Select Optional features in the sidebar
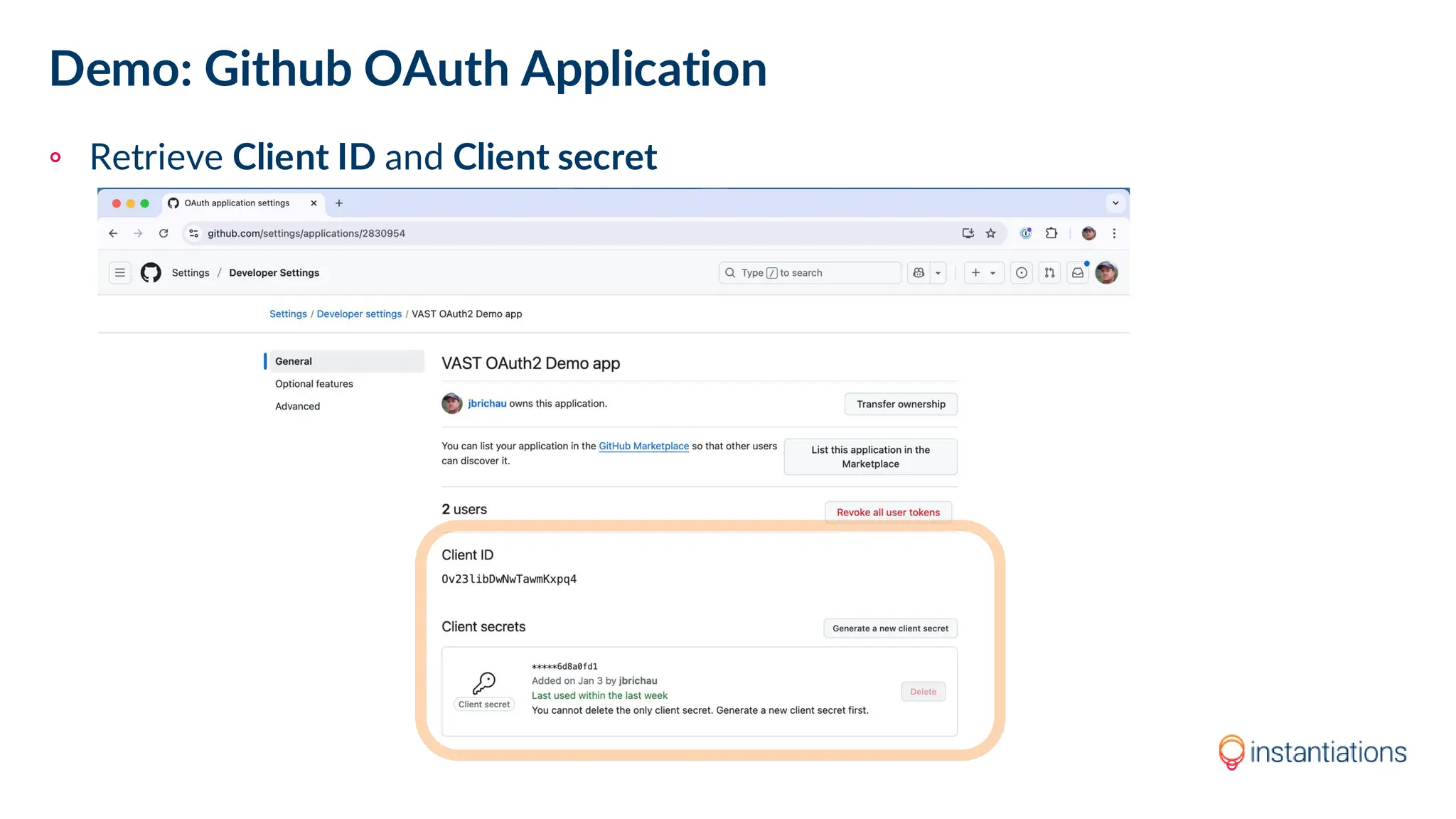Screen dimensions: 1456x819 [314, 384]
